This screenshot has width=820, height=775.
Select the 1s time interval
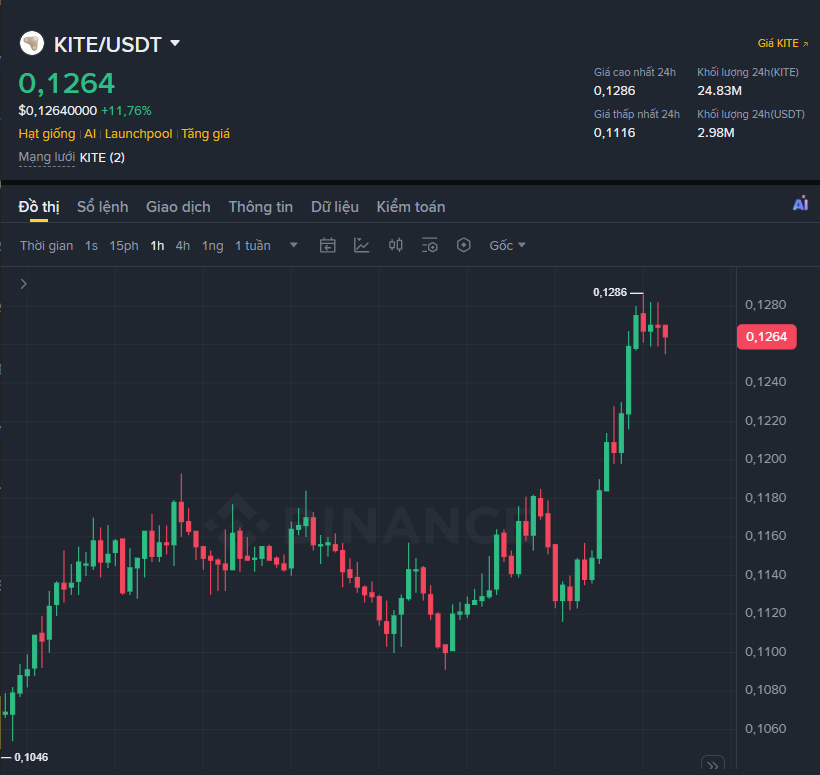pyautogui.click(x=92, y=246)
